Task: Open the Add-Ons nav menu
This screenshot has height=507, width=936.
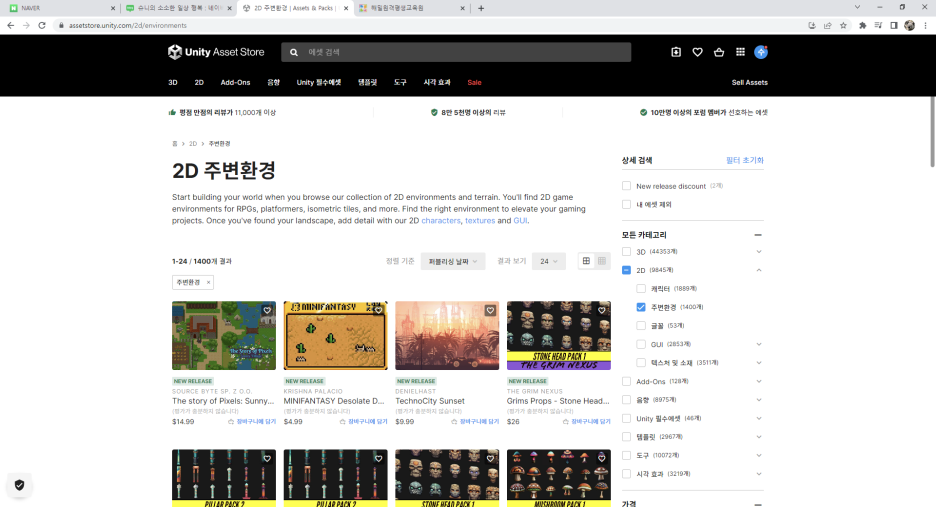Action: (x=235, y=82)
